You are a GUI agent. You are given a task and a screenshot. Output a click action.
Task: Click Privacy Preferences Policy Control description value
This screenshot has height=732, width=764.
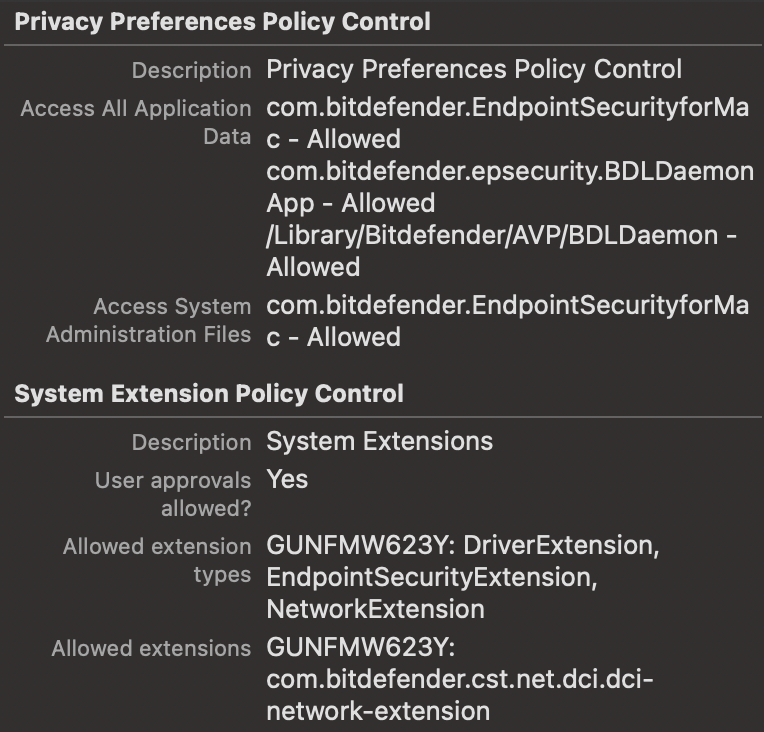click(x=474, y=70)
